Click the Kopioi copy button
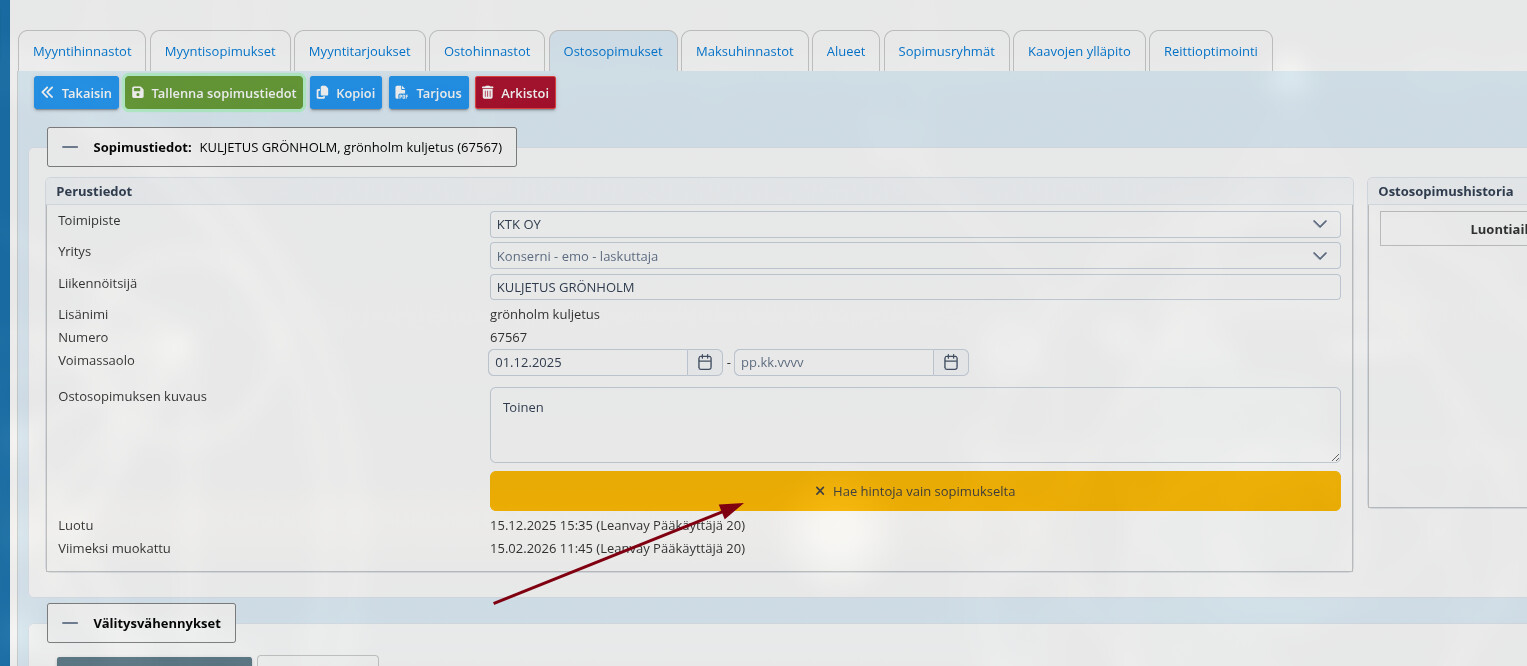Screen dimensions: 1527x666 (x=346, y=93)
